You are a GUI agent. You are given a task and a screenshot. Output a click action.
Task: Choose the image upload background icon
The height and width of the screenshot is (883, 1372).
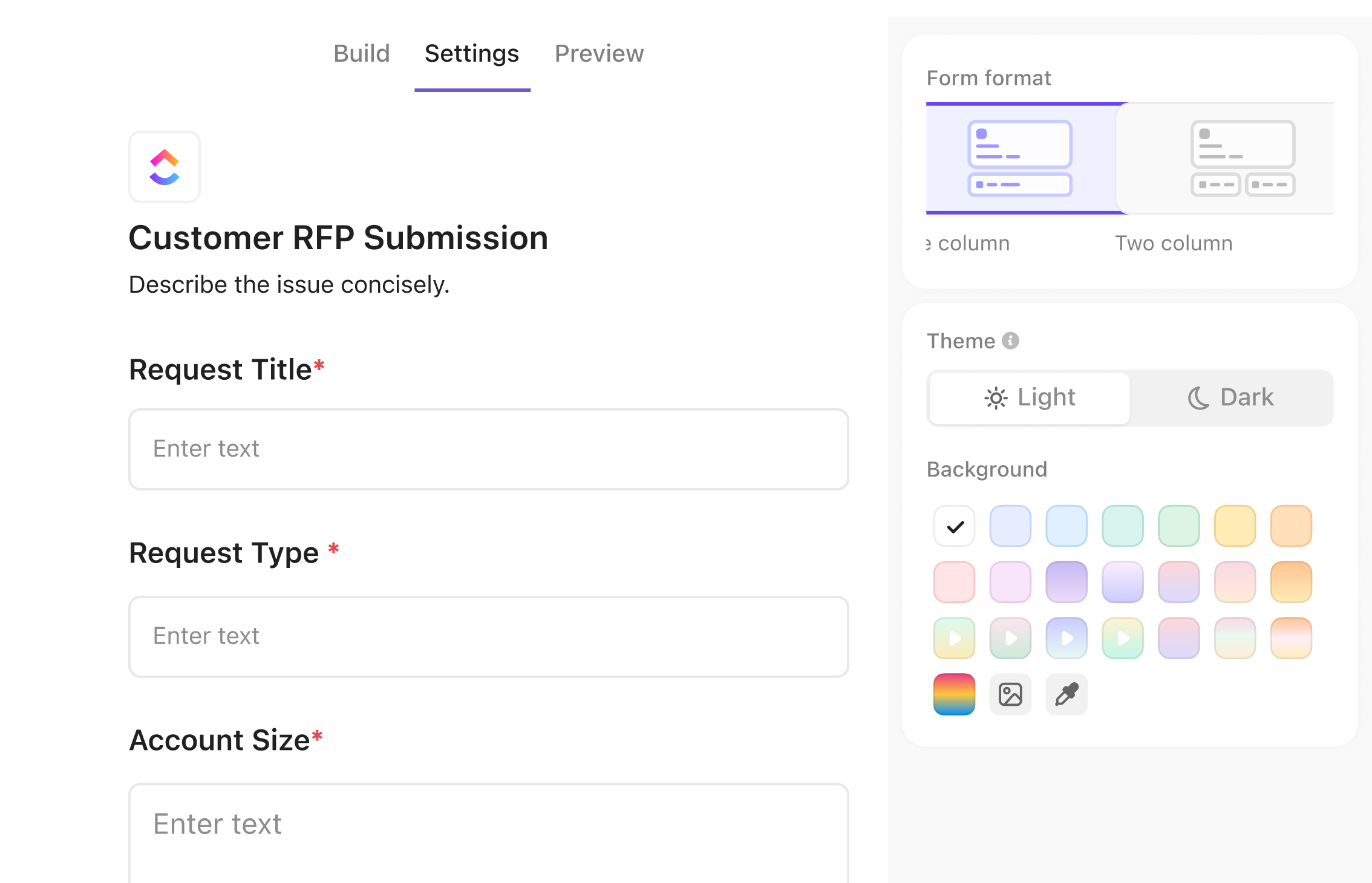point(1010,694)
